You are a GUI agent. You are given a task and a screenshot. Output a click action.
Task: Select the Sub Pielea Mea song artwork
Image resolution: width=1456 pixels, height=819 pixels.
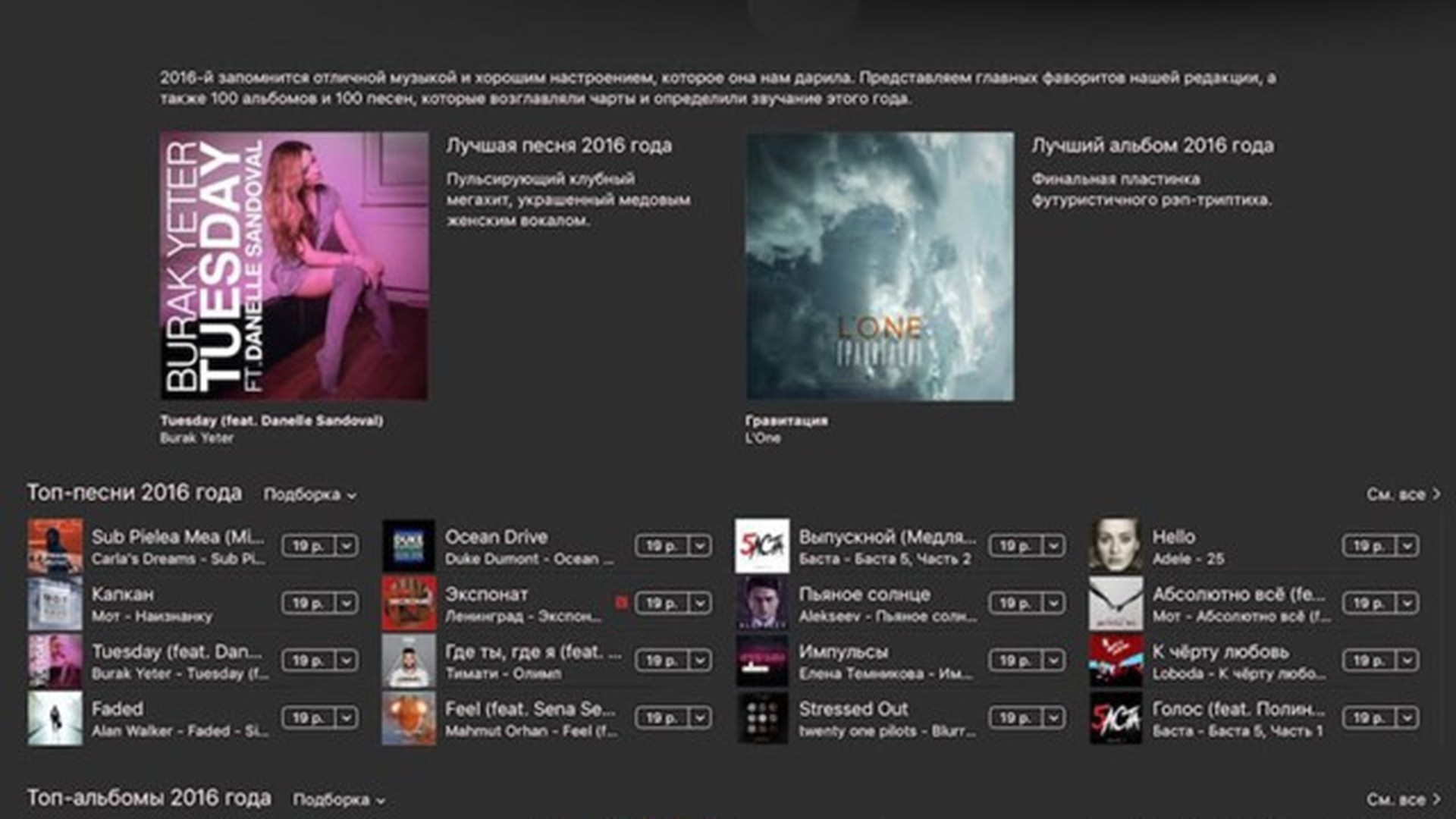[55, 546]
